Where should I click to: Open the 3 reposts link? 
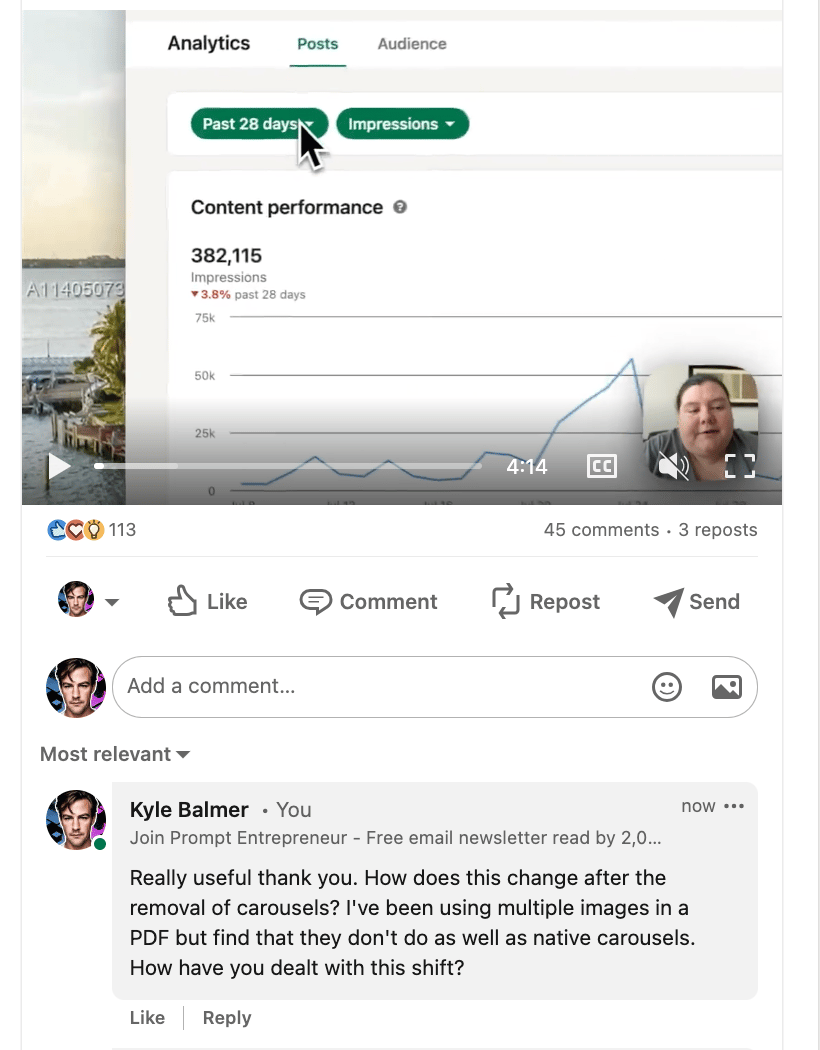coord(718,530)
